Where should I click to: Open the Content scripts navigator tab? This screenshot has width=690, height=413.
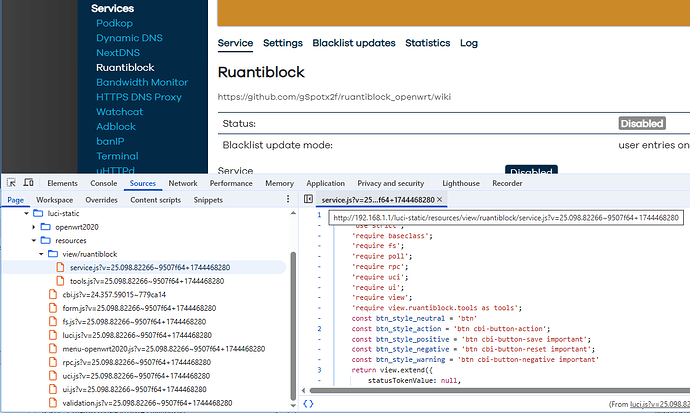click(155, 200)
